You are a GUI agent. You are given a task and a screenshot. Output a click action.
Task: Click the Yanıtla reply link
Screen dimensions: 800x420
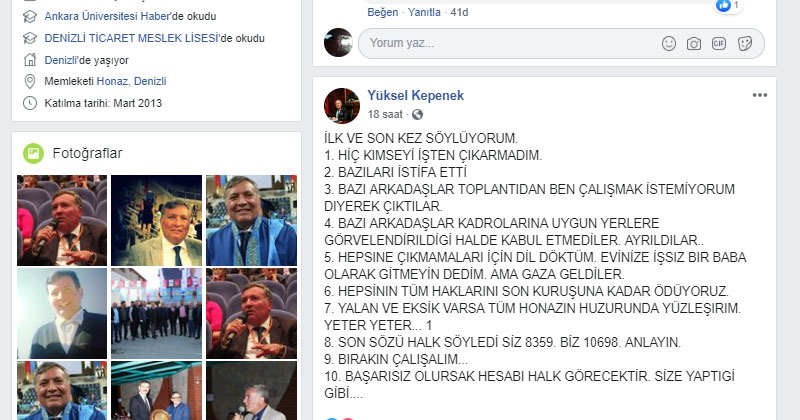pos(424,12)
